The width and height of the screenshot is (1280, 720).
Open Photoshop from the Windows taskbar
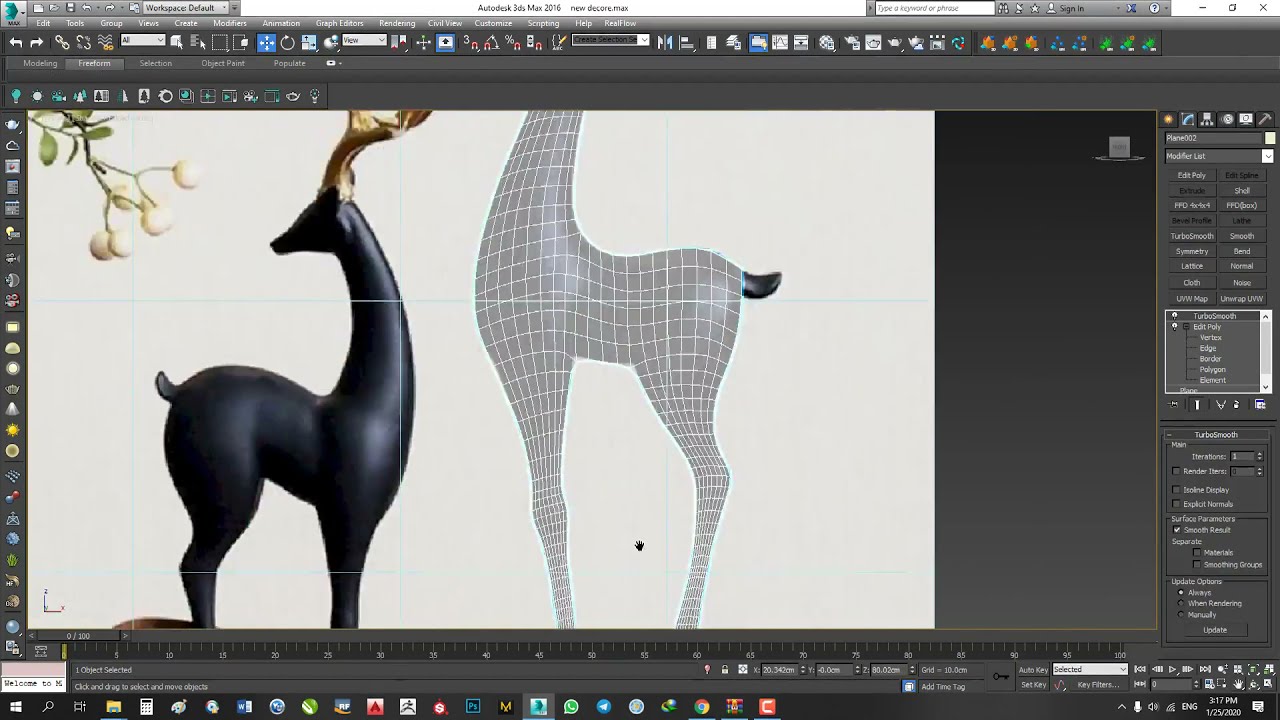point(473,707)
